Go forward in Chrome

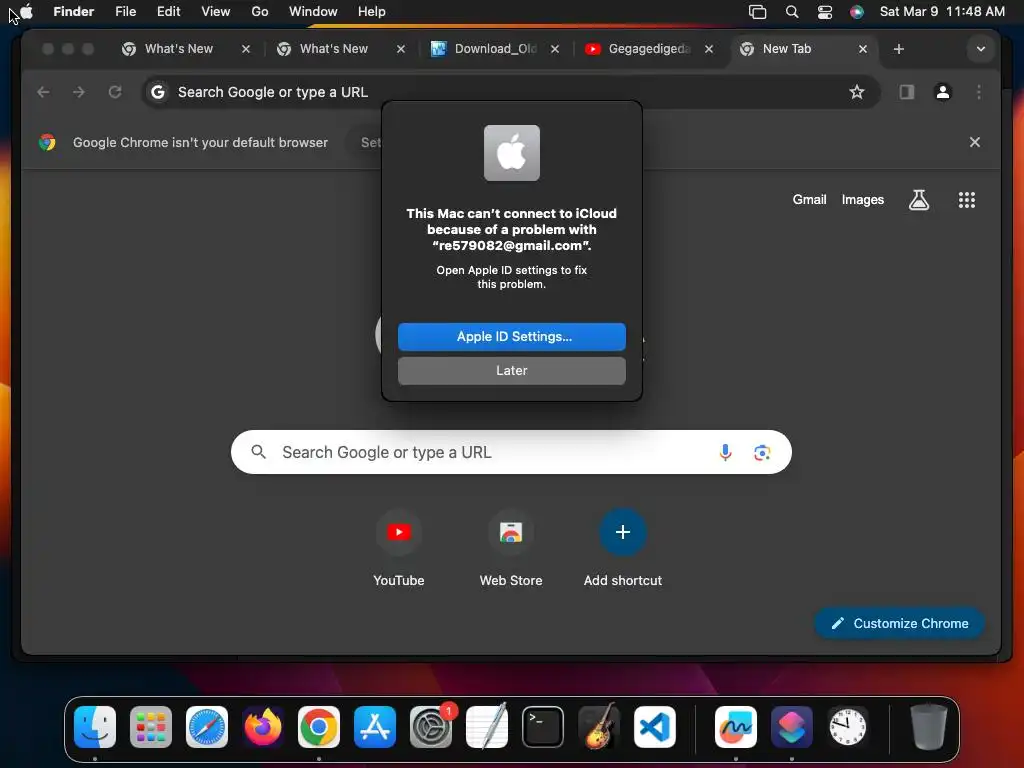coord(79,92)
